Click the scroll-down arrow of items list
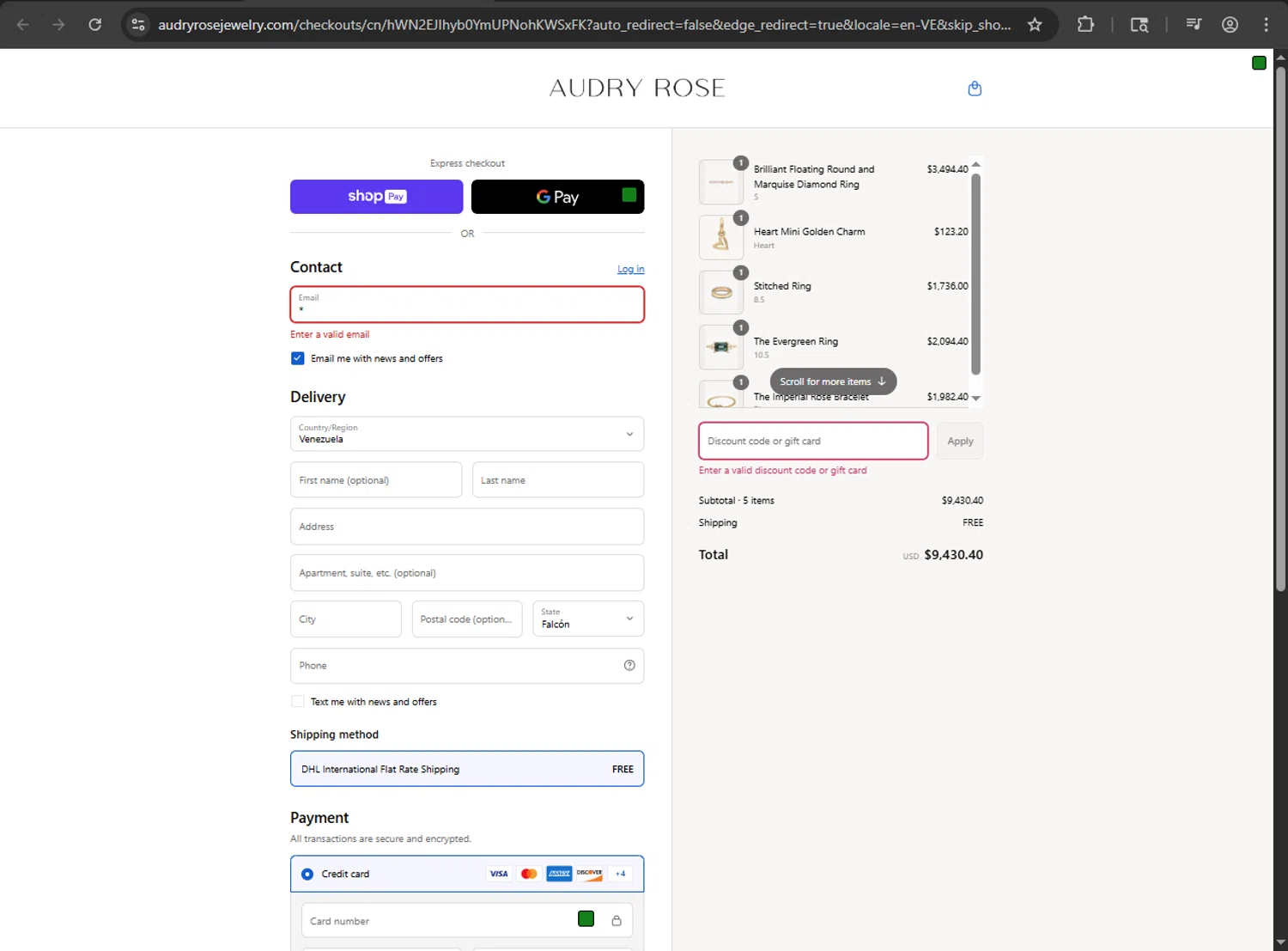The width and height of the screenshot is (1288, 951). point(975,398)
